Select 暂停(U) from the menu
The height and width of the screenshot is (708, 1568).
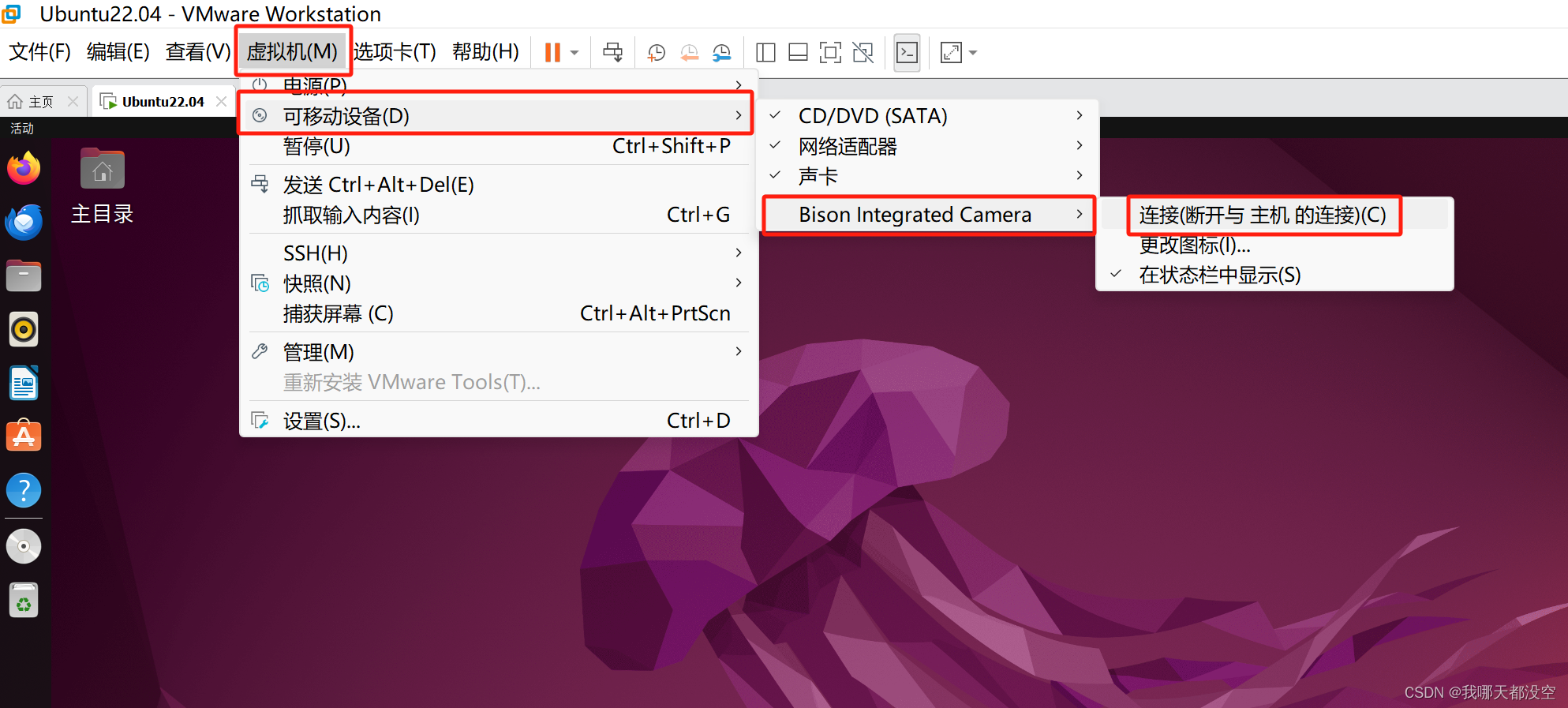497,146
